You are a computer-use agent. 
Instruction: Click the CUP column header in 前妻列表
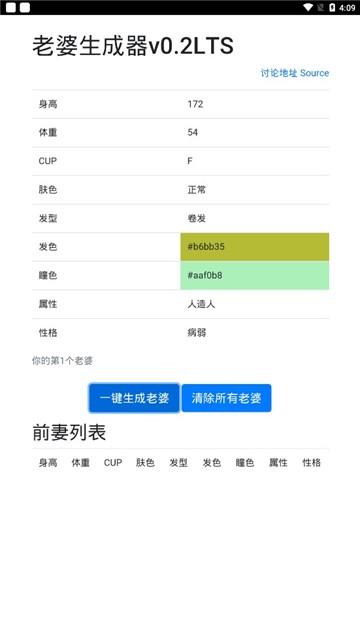coord(113,462)
